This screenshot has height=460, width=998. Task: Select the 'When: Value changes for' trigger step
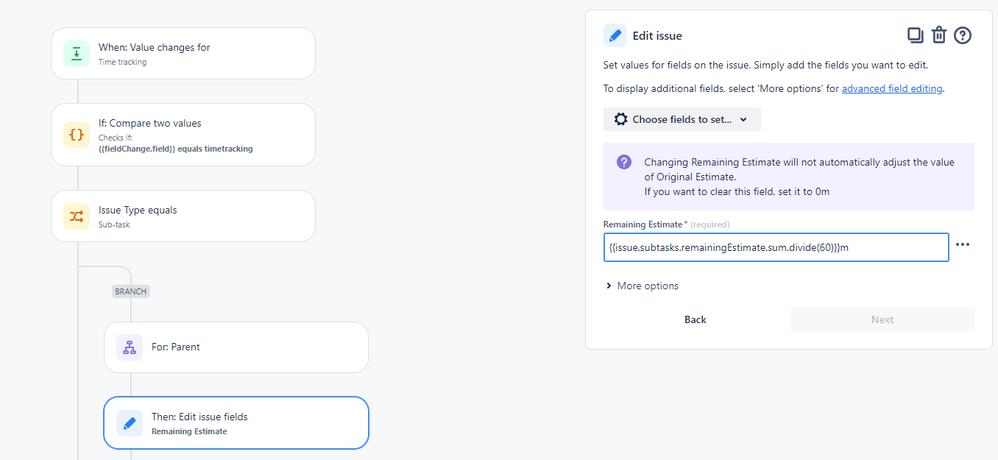pyautogui.click(x=183, y=53)
